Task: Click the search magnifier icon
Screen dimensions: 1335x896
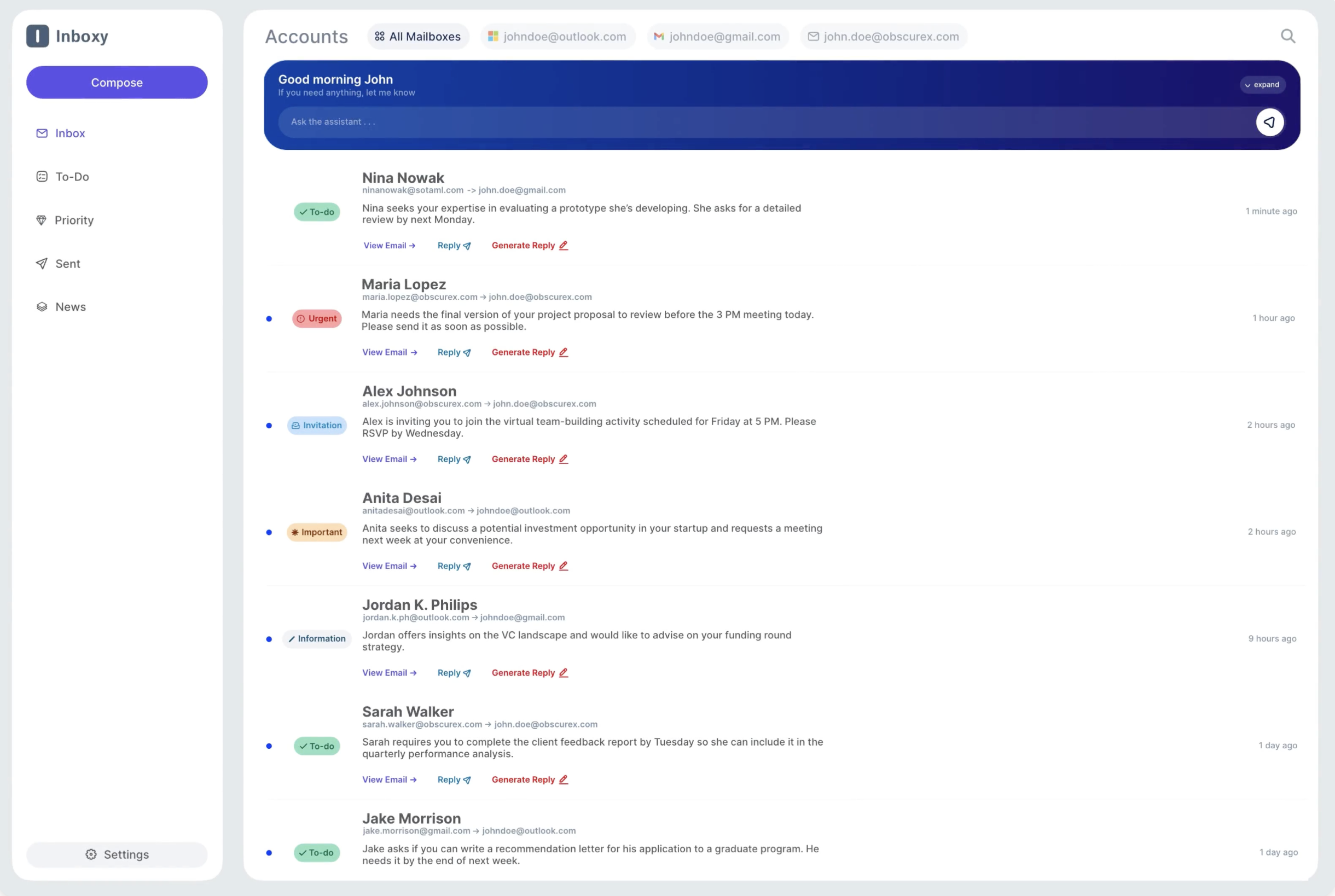Action: pyautogui.click(x=1287, y=36)
